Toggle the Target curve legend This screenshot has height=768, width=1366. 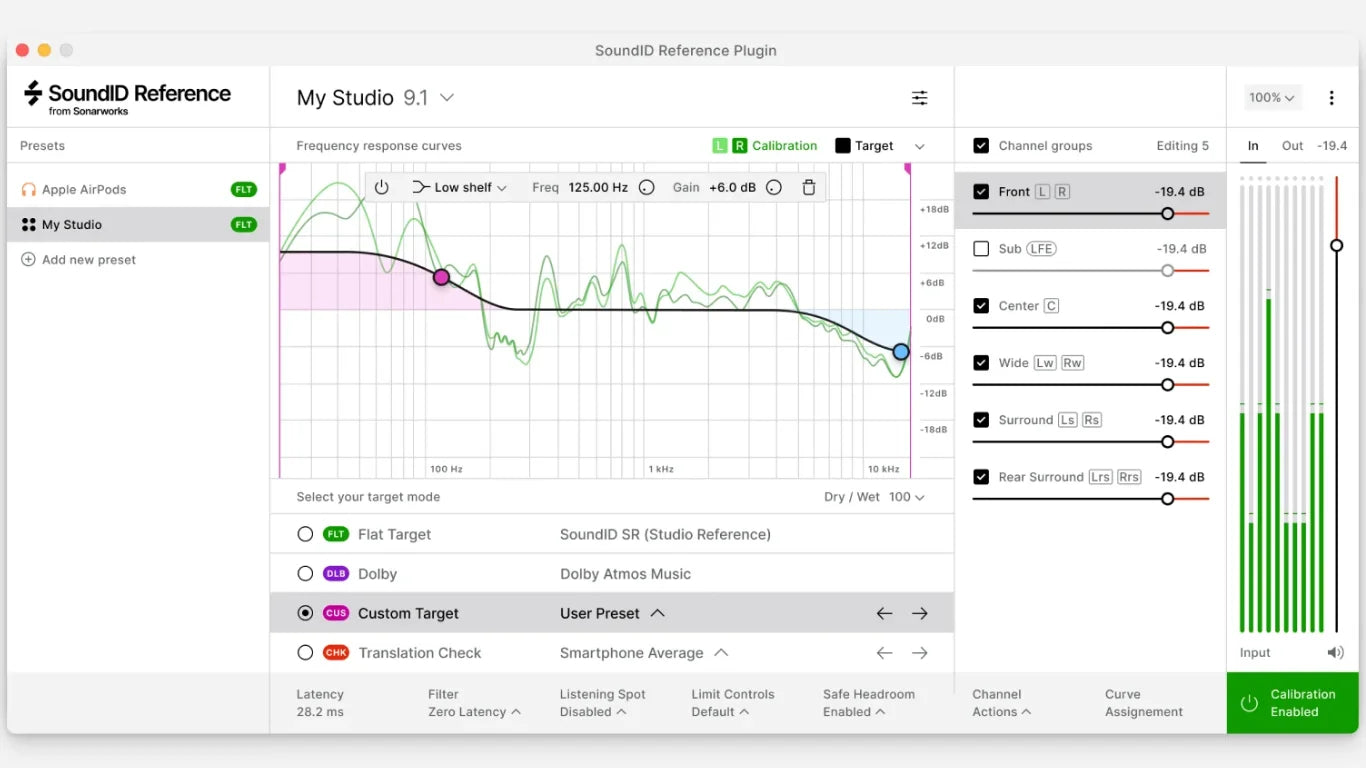tap(865, 146)
